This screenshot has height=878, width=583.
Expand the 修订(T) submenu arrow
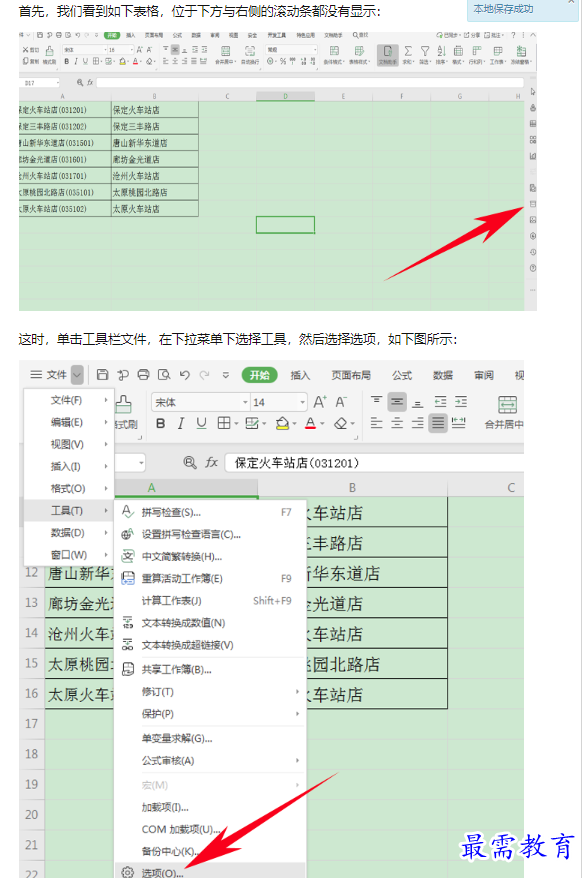point(297,692)
